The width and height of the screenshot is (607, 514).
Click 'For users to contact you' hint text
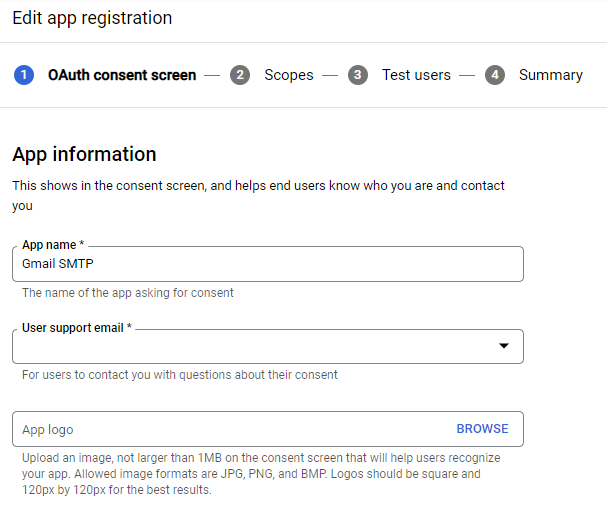pos(180,375)
